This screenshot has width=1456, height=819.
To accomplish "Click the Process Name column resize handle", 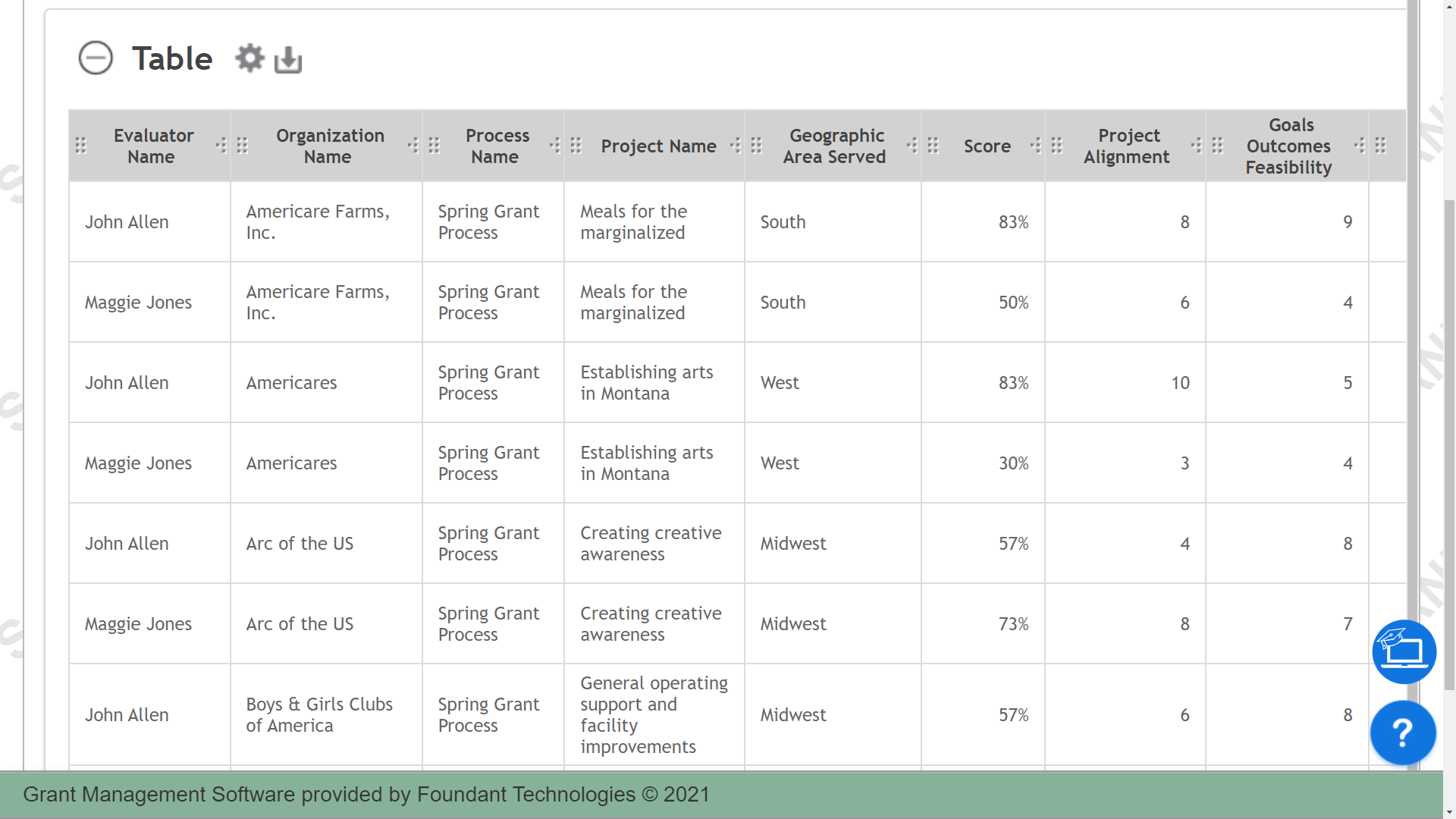I will point(555,146).
